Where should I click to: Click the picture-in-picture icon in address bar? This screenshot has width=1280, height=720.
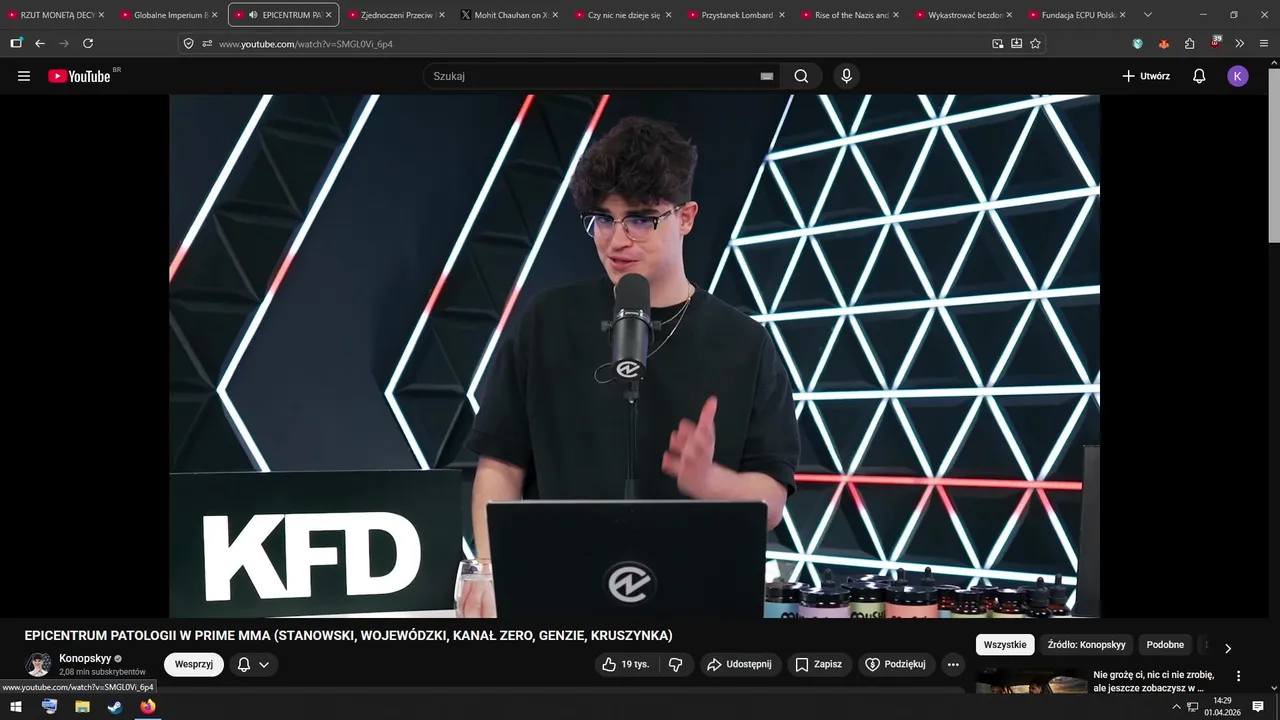(x=997, y=43)
